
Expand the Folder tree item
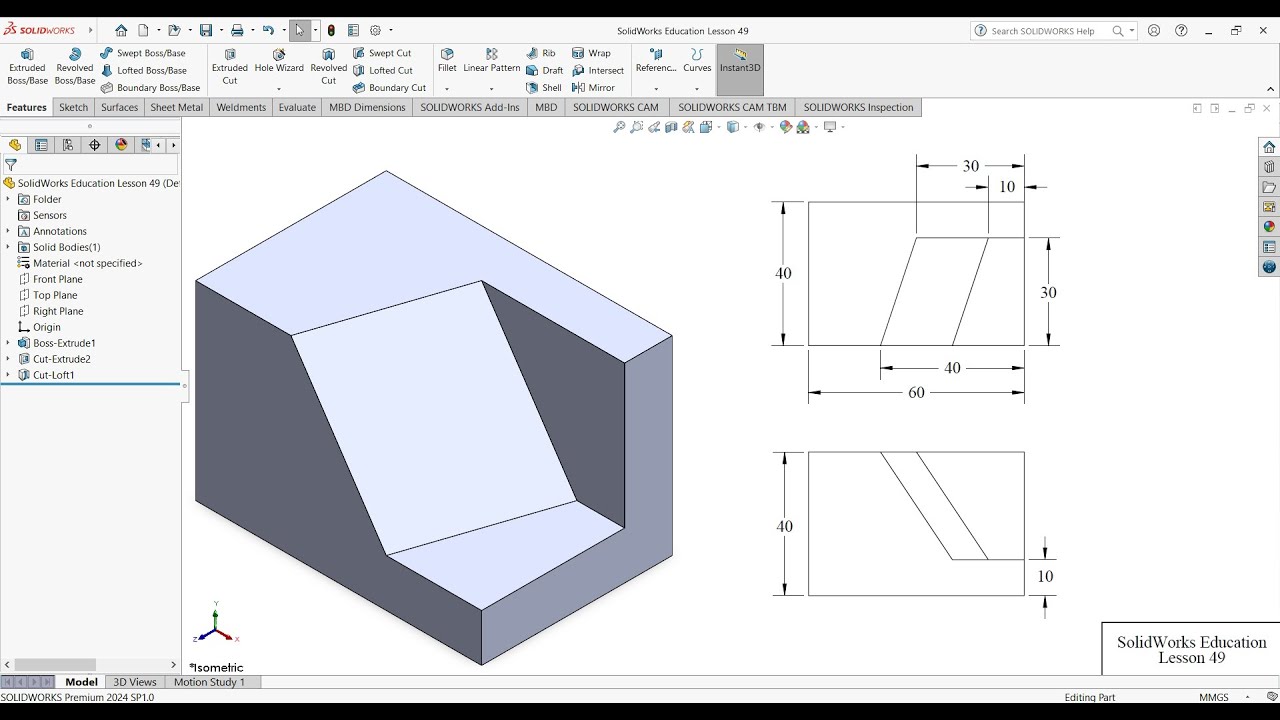pos(8,199)
